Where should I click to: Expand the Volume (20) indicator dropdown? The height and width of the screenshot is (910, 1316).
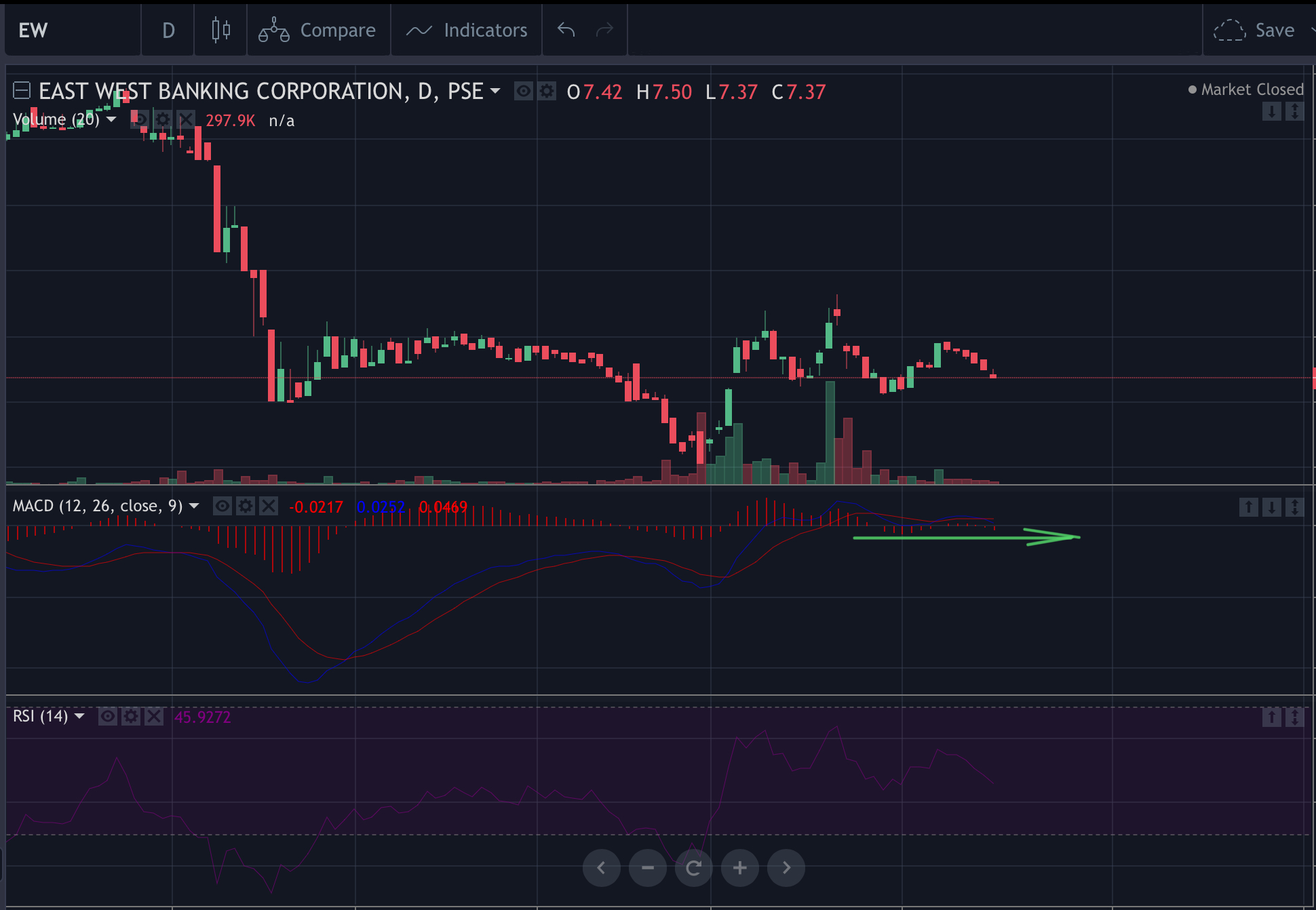pos(111,119)
